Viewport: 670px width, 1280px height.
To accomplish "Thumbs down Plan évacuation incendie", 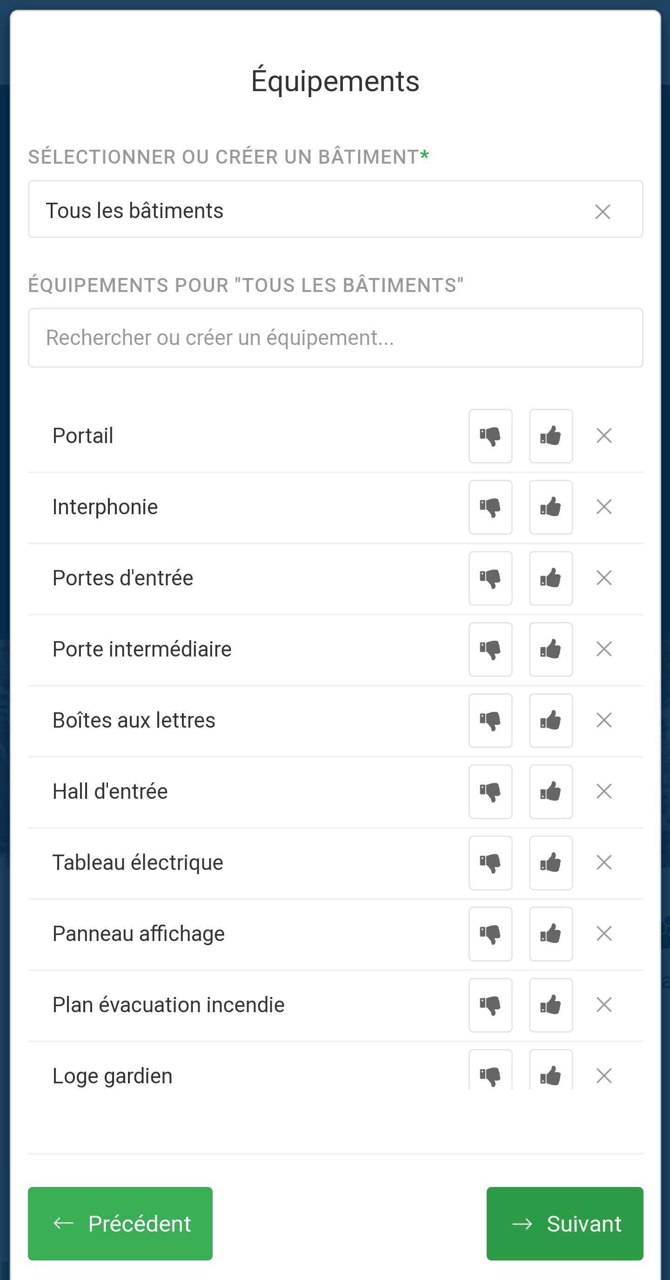I will pos(490,1004).
